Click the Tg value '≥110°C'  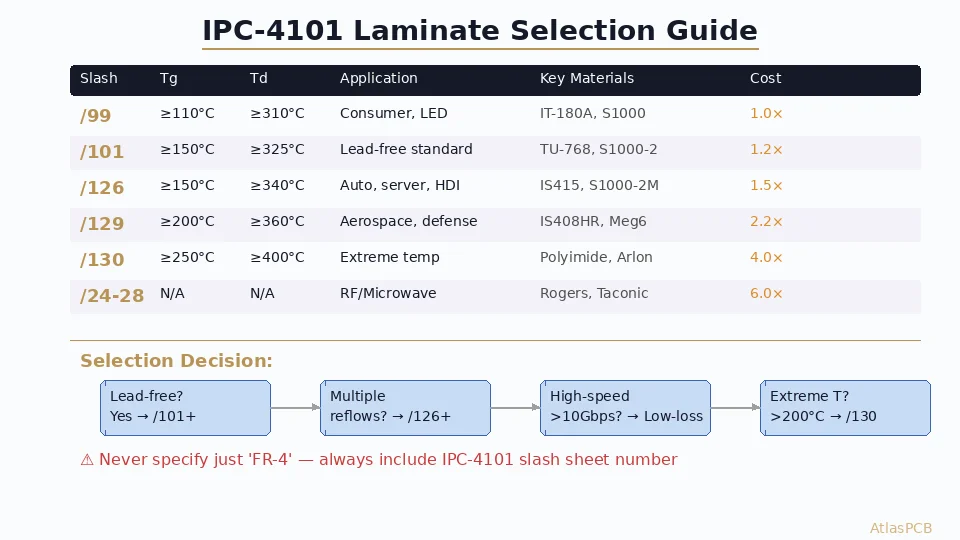click(187, 113)
